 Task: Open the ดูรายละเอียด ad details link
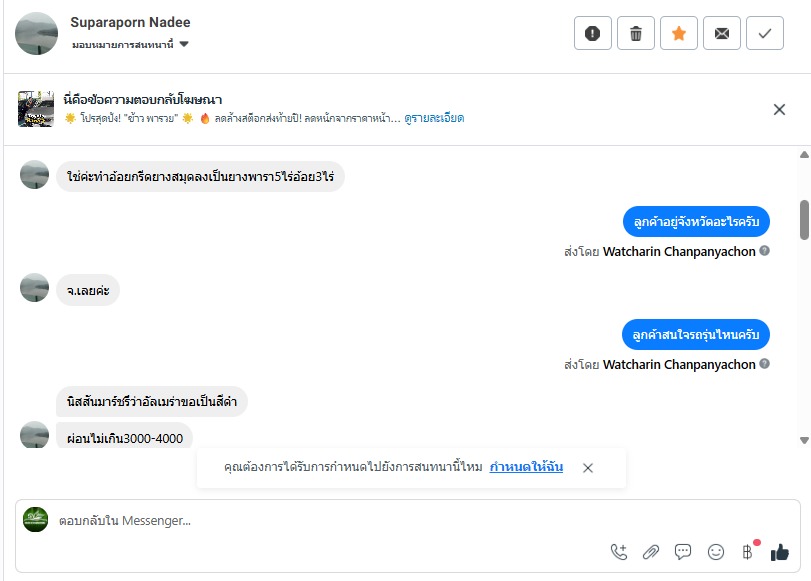(x=434, y=118)
